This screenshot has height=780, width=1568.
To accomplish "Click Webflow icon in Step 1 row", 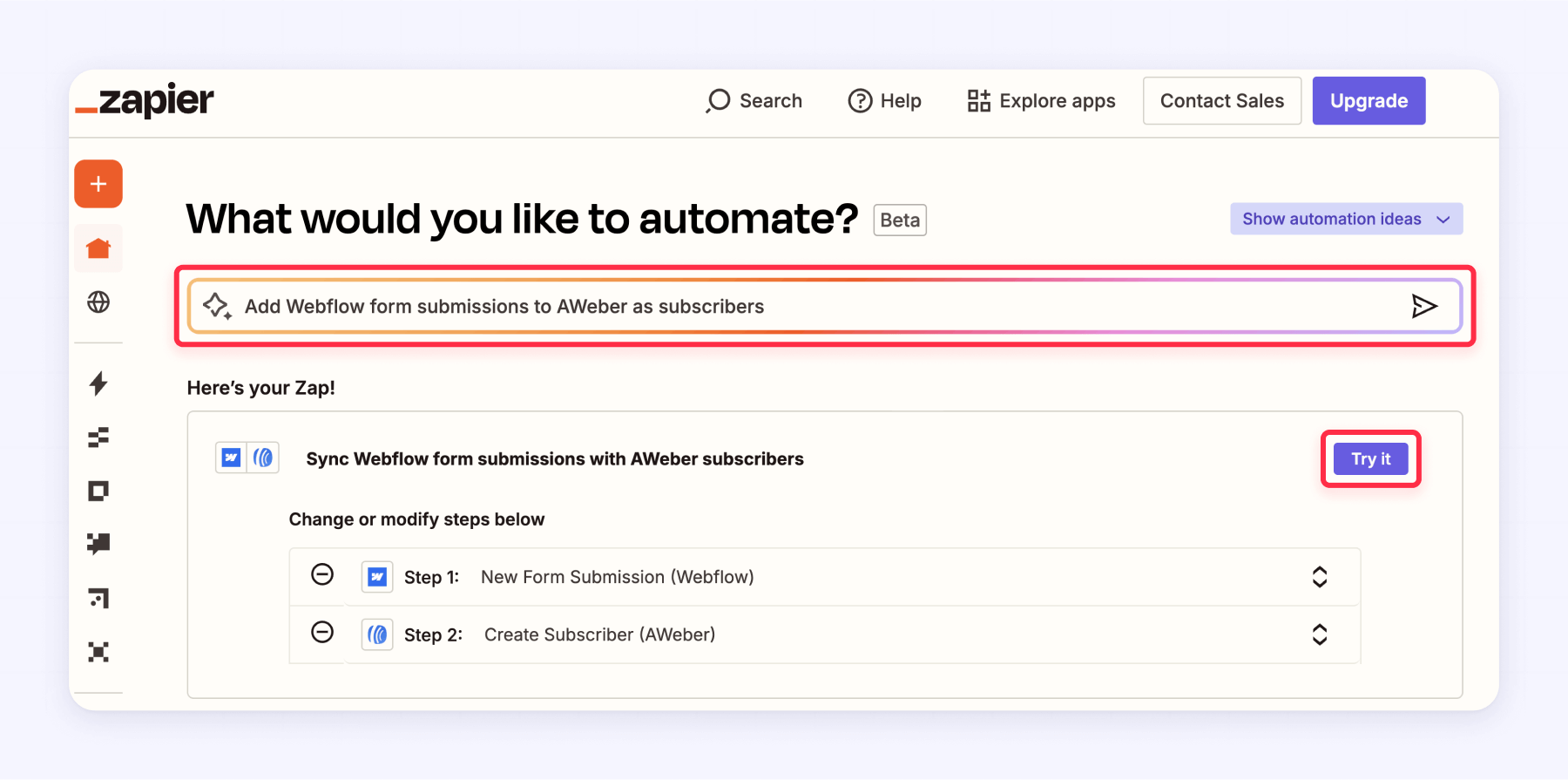I will pos(377,577).
